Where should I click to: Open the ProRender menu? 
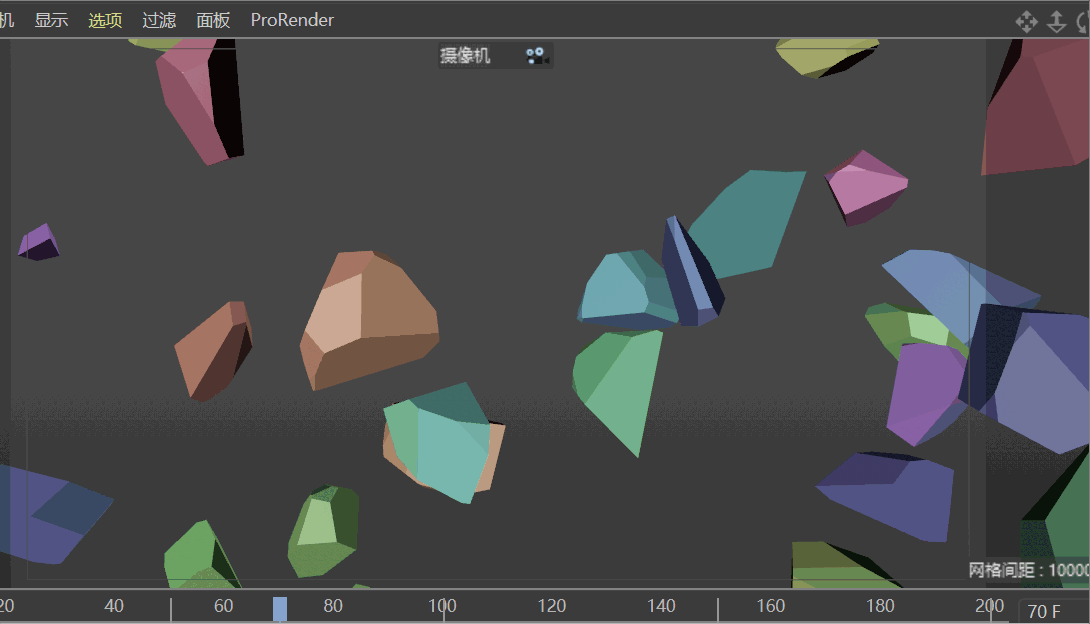(x=292, y=20)
